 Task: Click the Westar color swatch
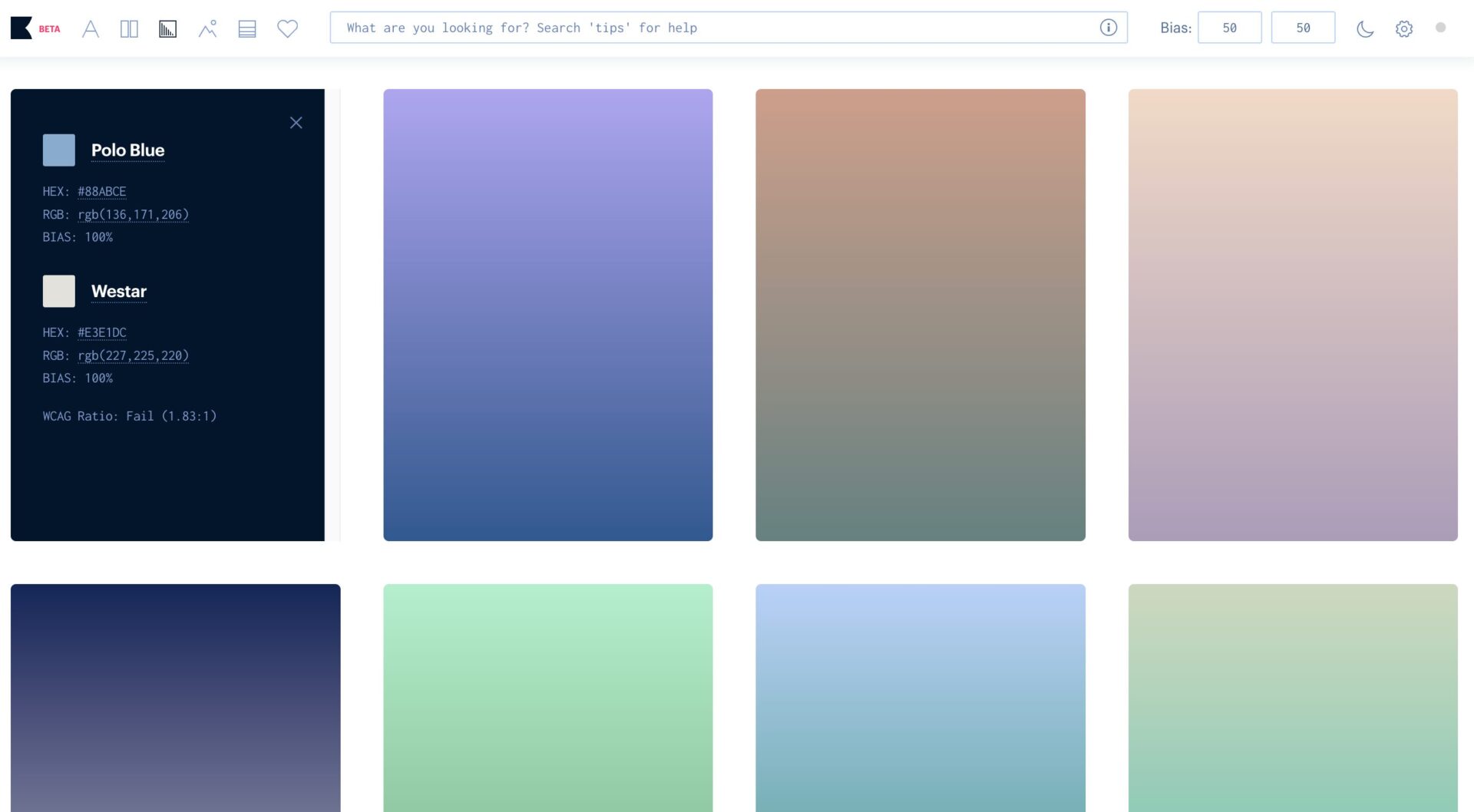coord(59,292)
